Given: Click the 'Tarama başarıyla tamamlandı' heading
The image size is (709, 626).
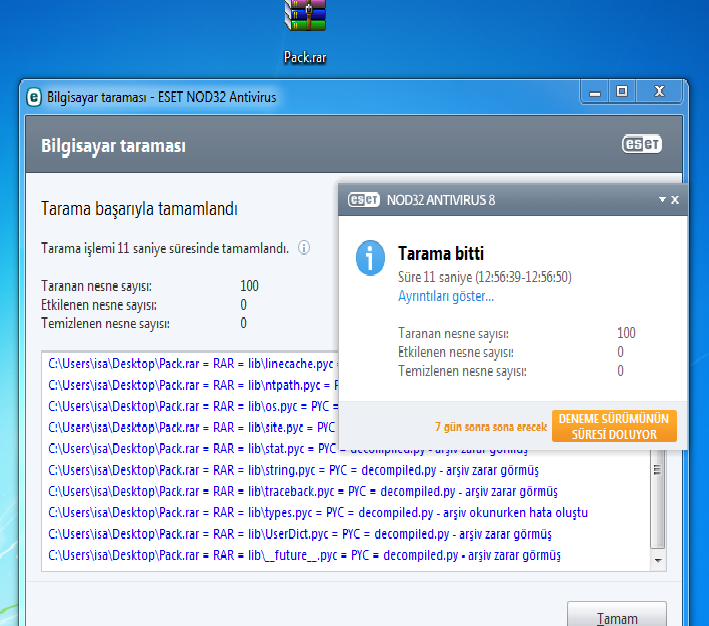Looking at the screenshot, I should (139, 209).
